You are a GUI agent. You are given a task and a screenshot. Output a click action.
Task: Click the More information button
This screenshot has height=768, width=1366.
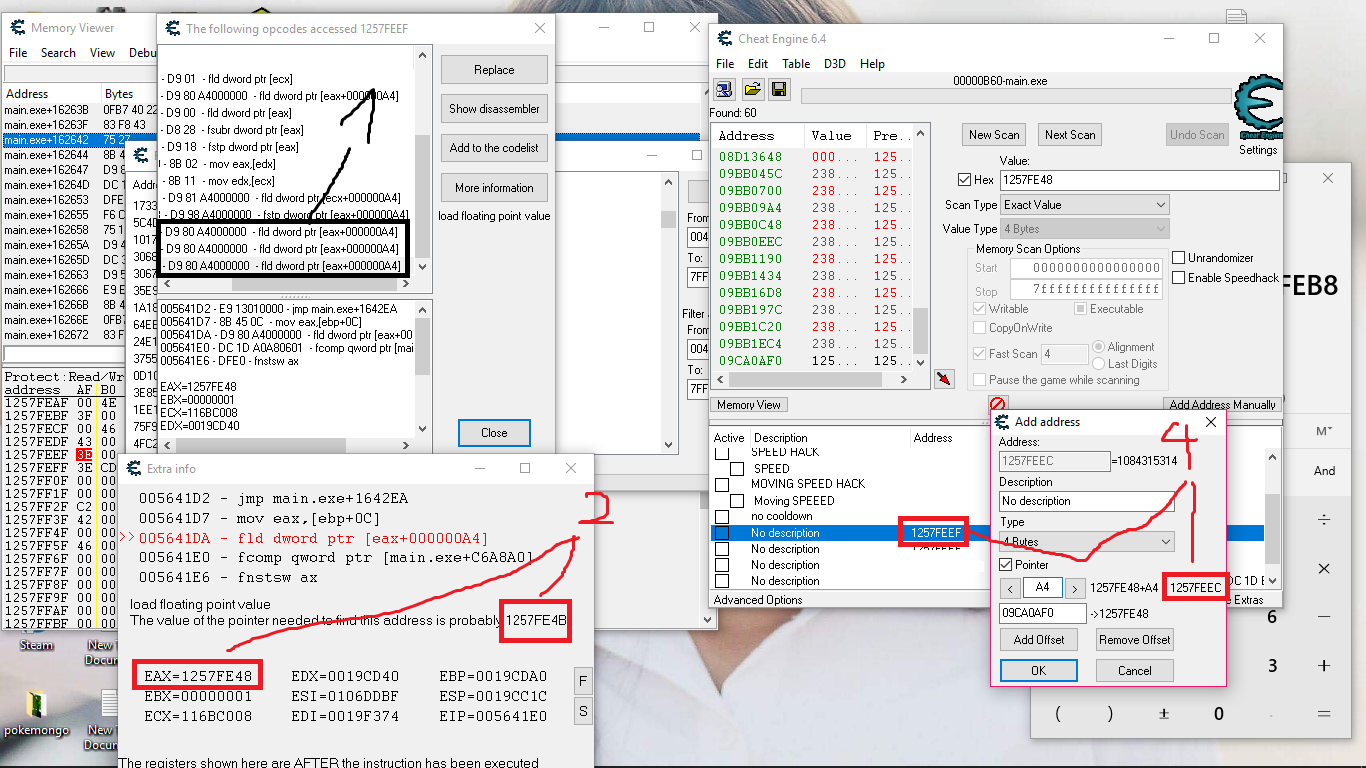tap(494, 188)
